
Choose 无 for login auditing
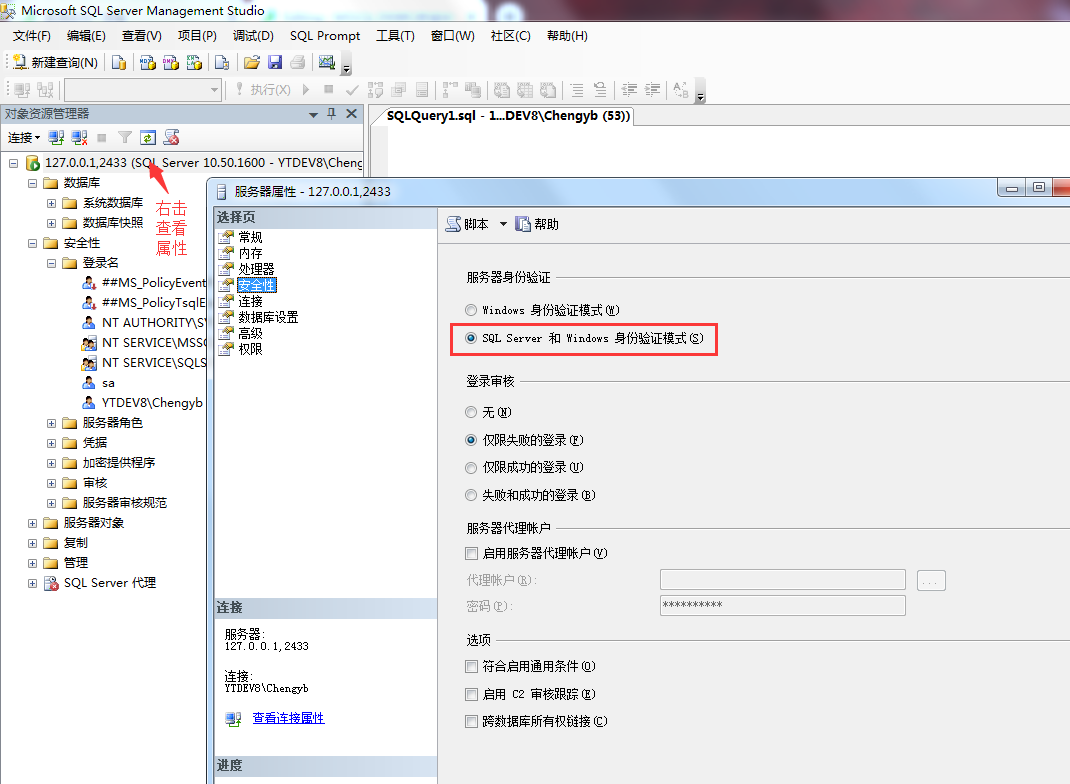pos(471,412)
